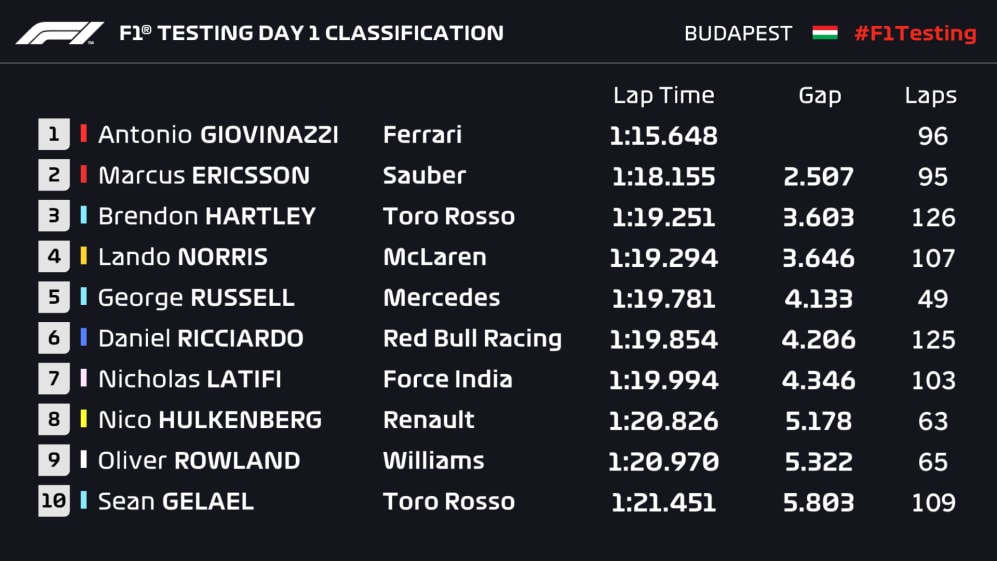This screenshot has width=997, height=561.
Task: Click the position 5 number badge
Action: tap(53, 298)
